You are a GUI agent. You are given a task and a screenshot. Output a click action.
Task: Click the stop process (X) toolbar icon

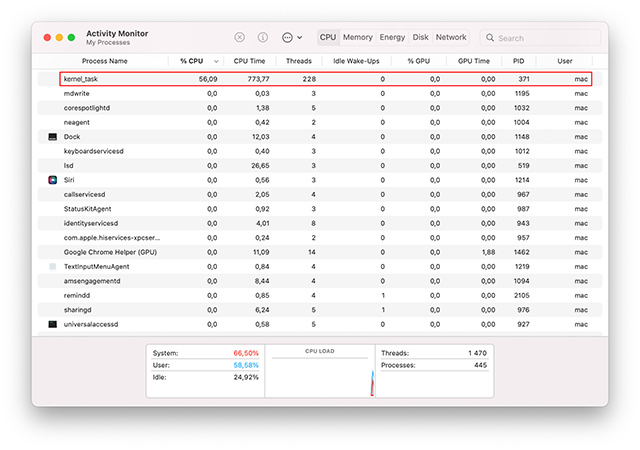click(239, 37)
